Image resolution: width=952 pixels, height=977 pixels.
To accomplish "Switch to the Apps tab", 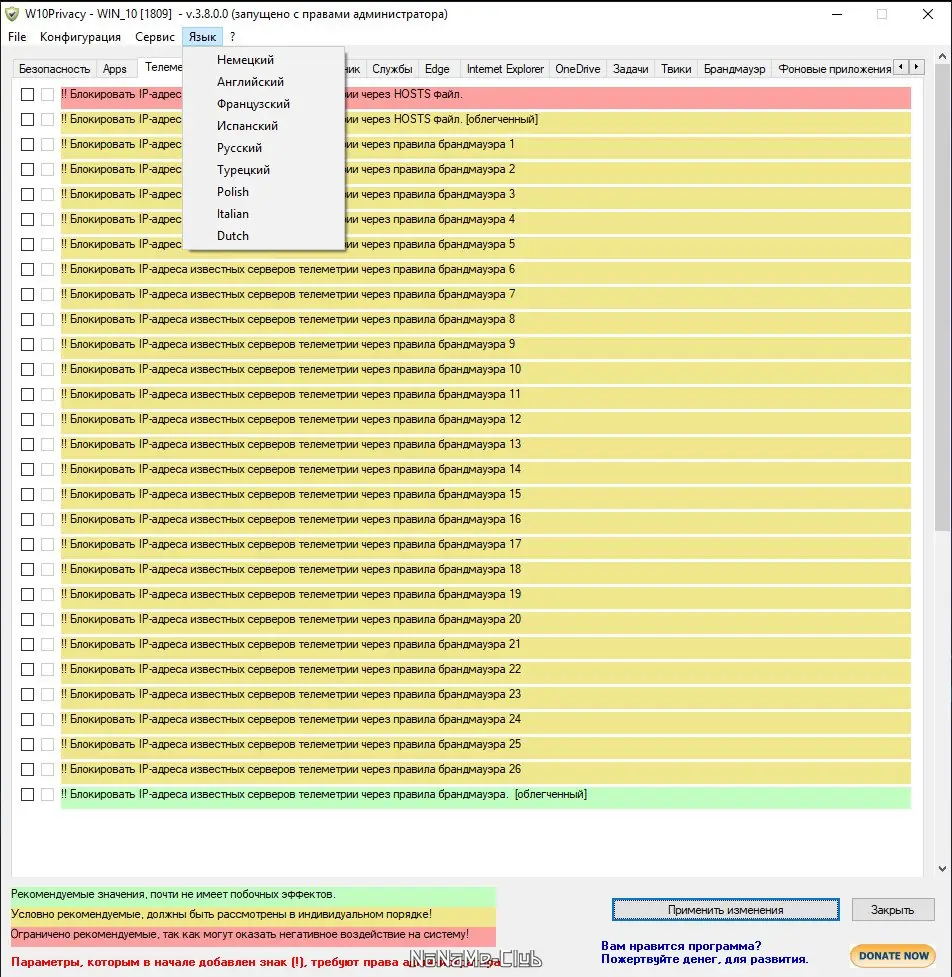I will (115, 69).
